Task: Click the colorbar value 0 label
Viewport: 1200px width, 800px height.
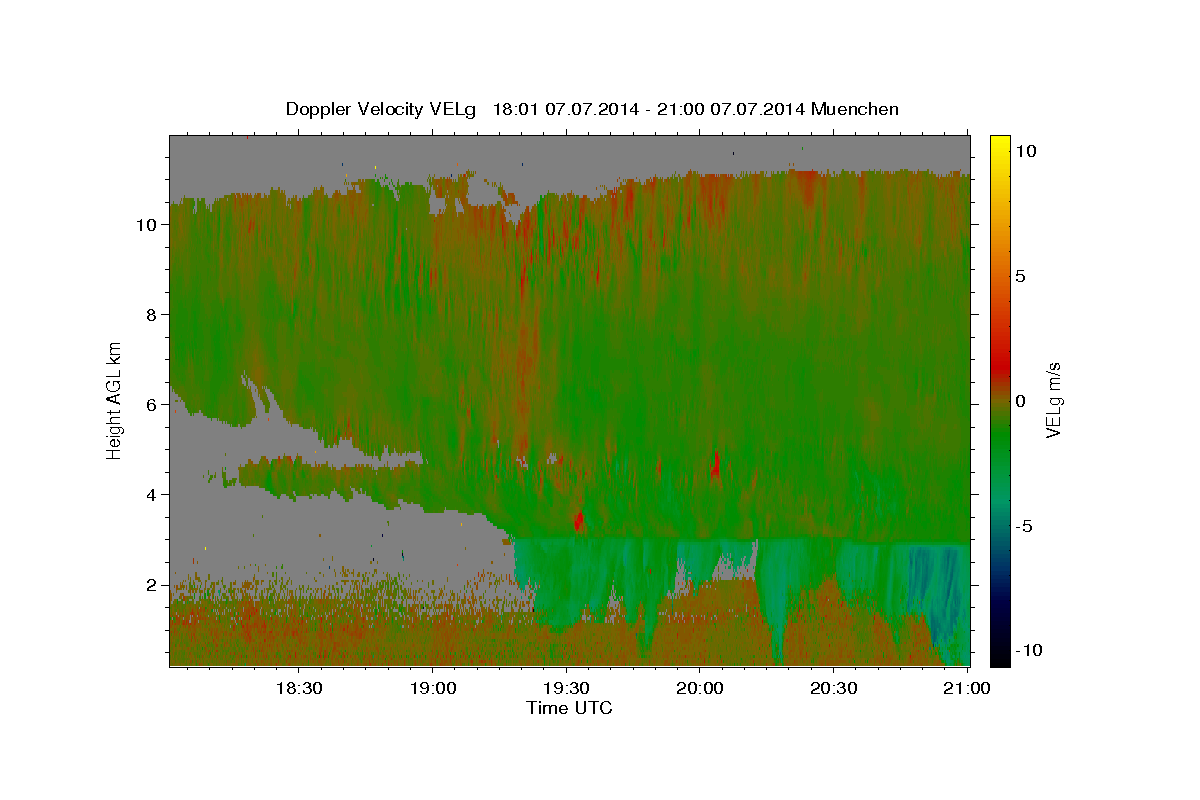Action: [x=1020, y=401]
